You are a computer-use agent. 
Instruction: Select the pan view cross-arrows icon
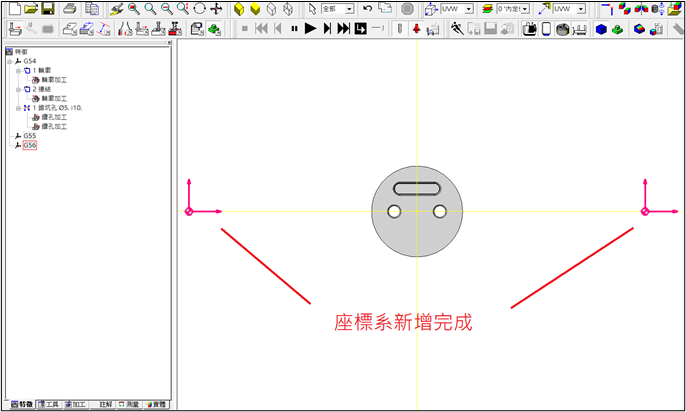216,8
